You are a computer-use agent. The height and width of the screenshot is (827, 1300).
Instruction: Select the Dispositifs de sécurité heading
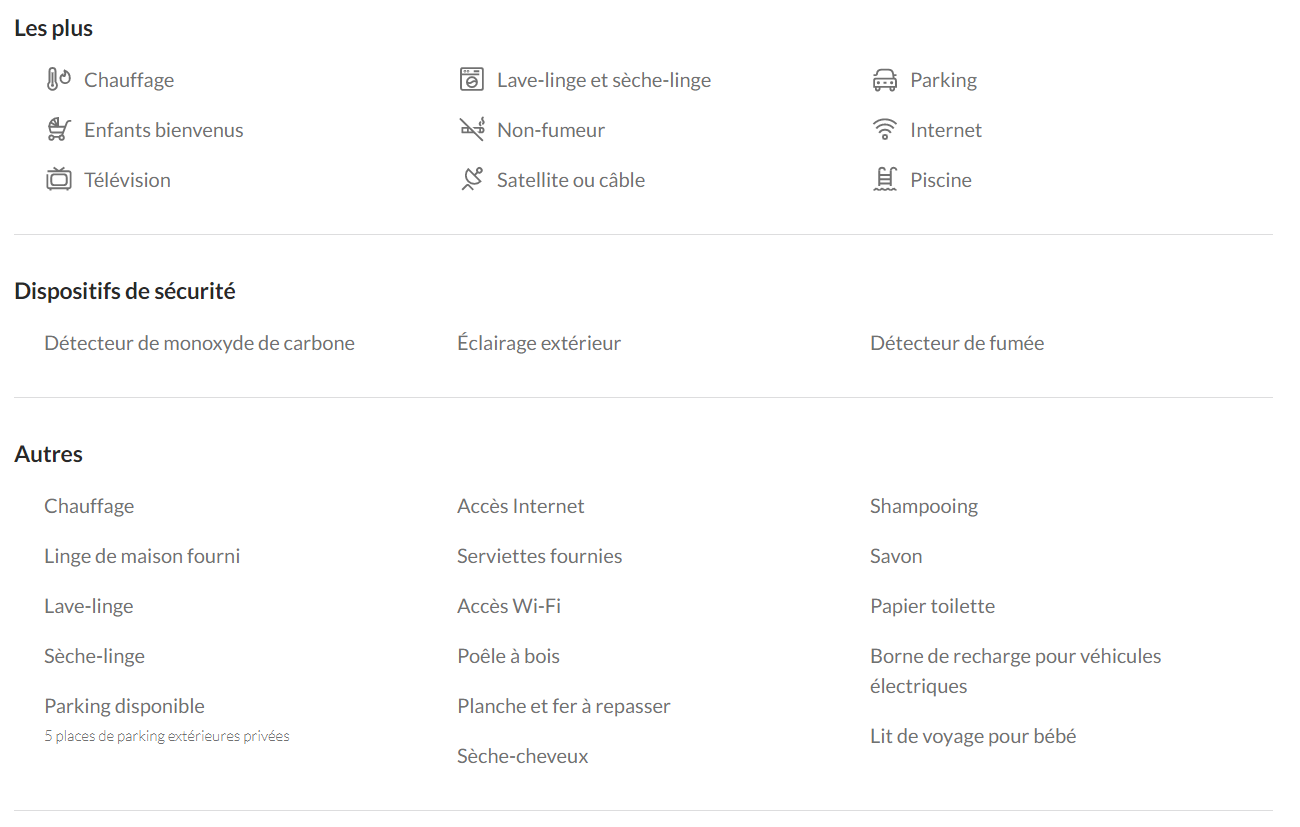click(x=125, y=291)
